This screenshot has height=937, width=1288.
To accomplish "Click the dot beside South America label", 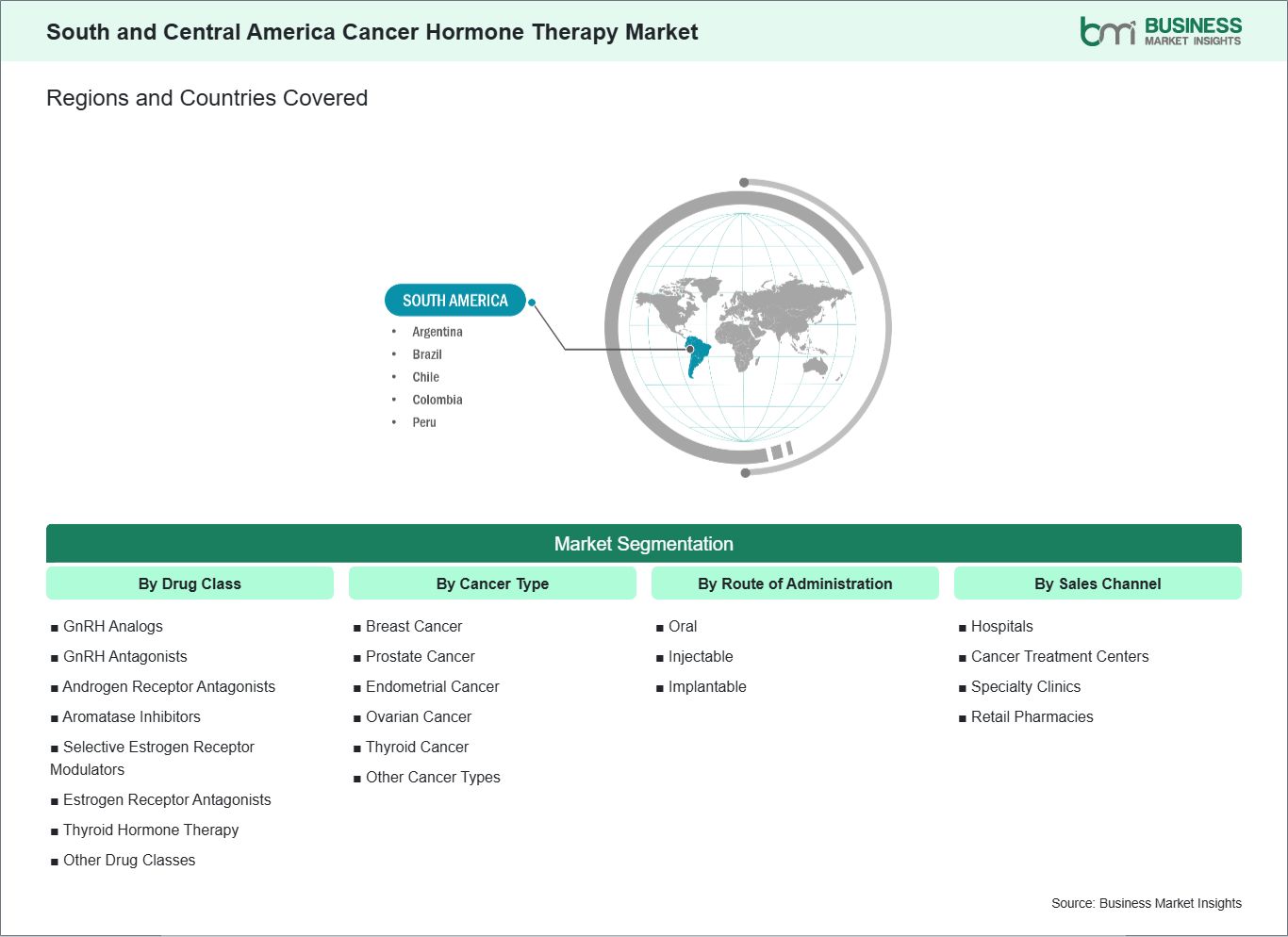I will [533, 303].
